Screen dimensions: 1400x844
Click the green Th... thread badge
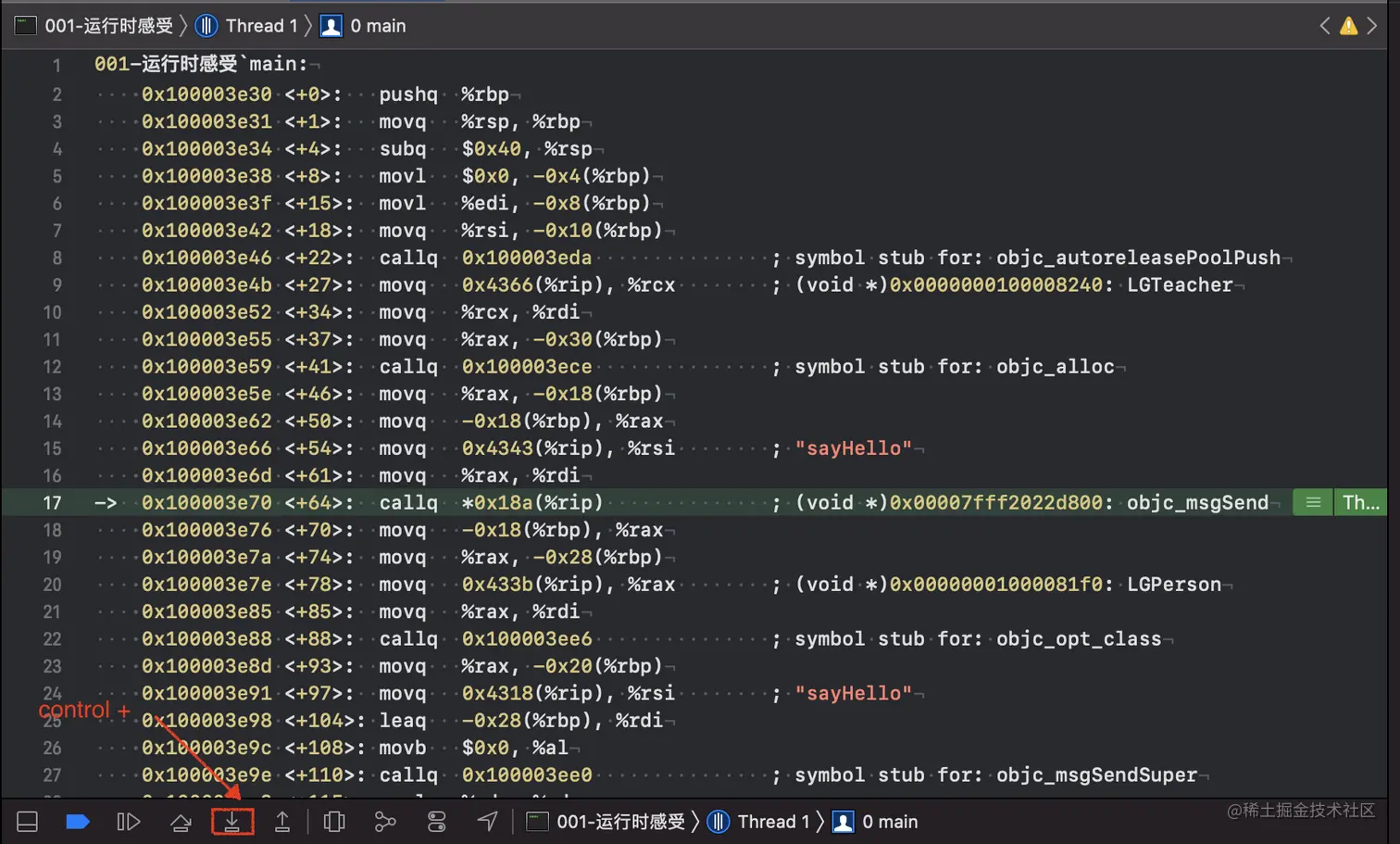click(1360, 502)
